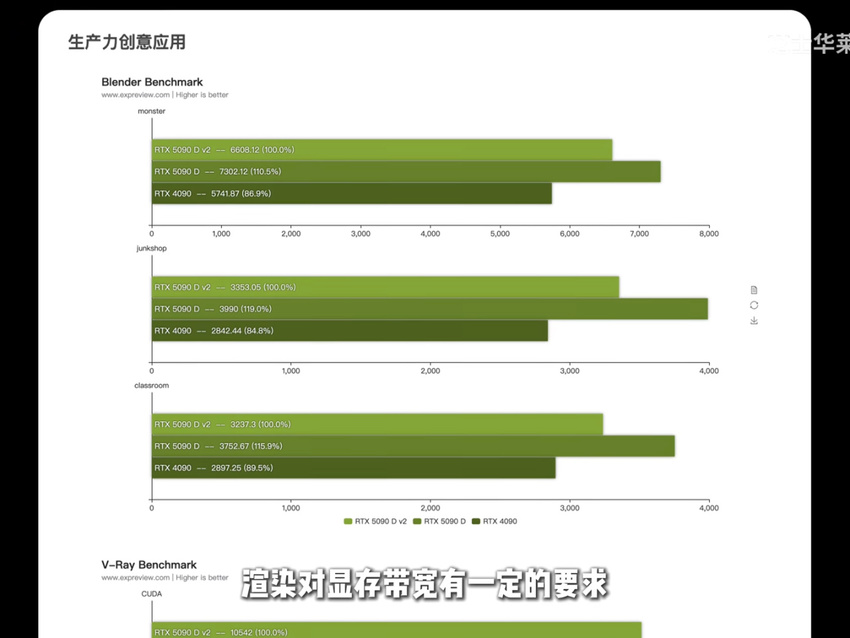Toggle RTX 4090 legend series

(499, 521)
